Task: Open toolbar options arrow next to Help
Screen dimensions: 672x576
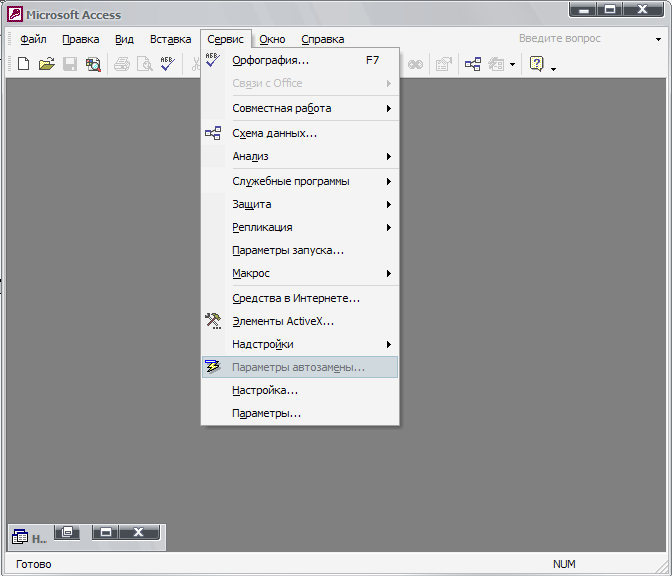Action: (x=553, y=69)
